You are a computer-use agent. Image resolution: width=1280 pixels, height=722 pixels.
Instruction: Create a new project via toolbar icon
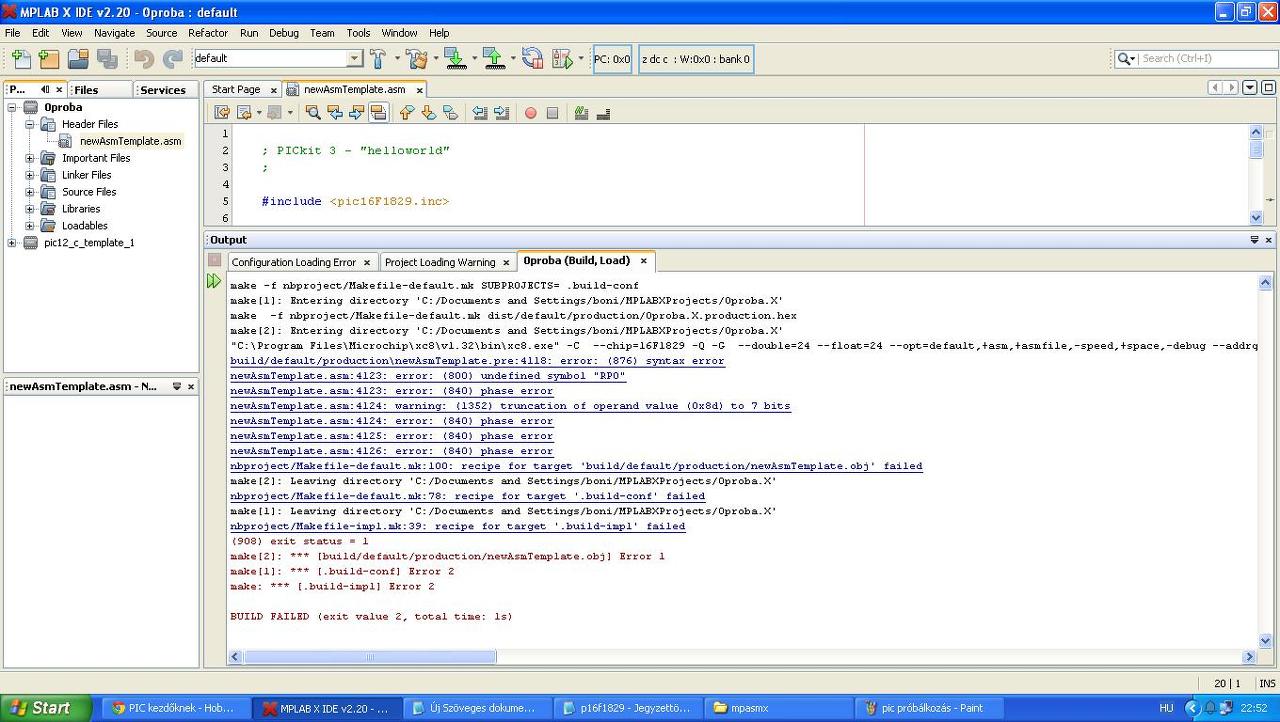pyautogui.click(x=49, y=59)
